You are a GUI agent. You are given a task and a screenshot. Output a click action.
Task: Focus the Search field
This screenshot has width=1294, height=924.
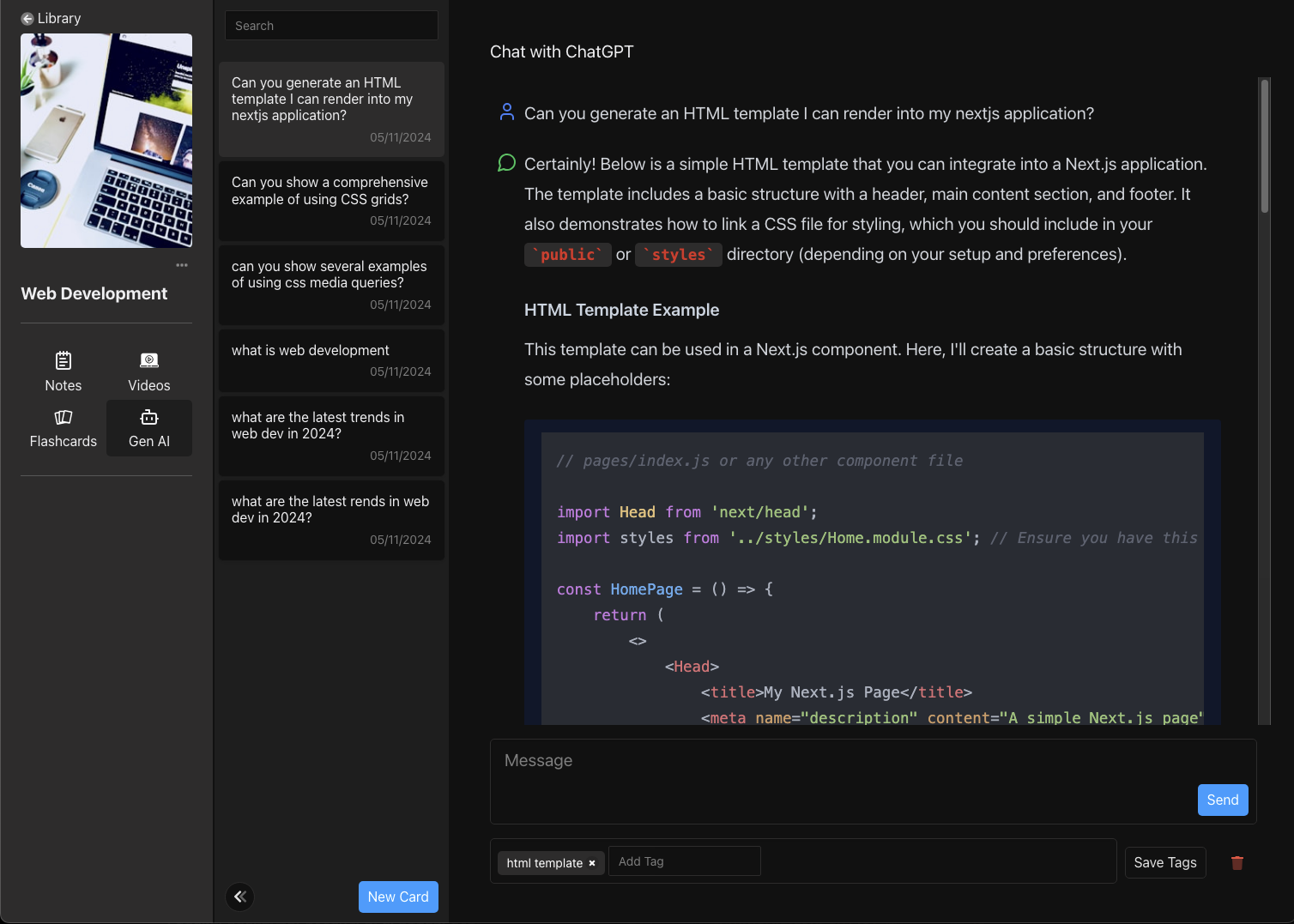pos(331,26)
